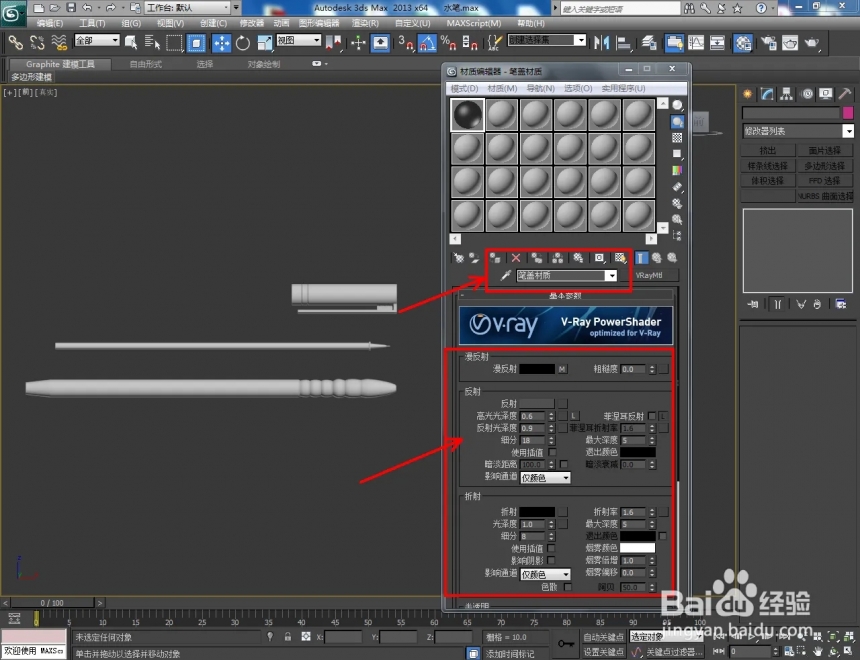Click 烟雾颜色 white color swatch

coord(637,548)
